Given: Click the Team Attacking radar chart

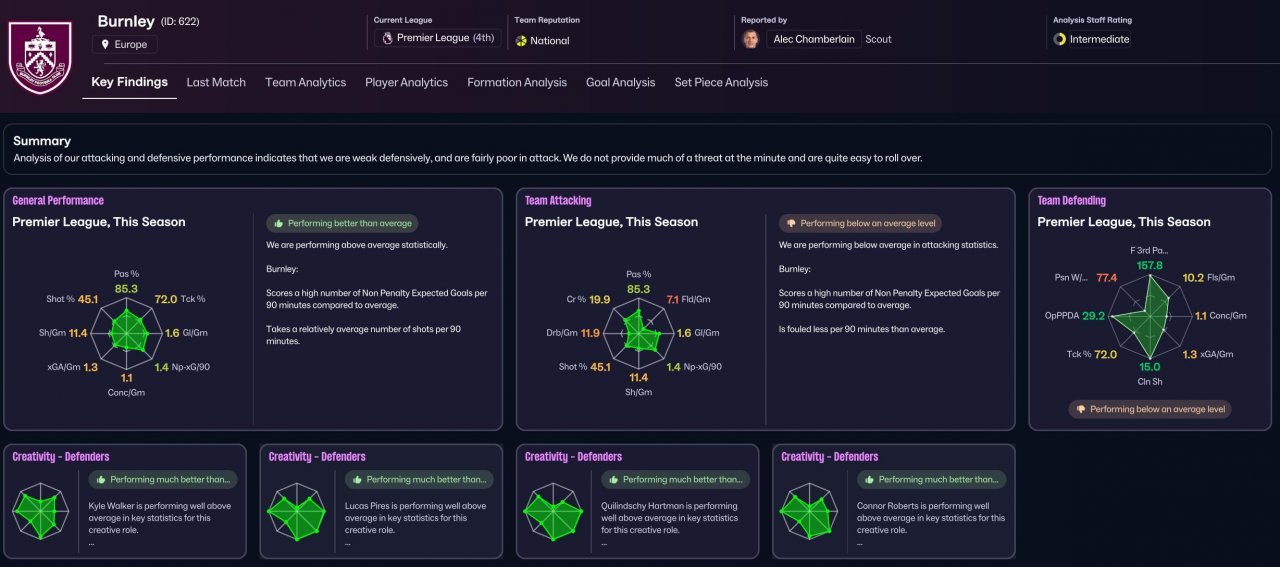Looking at the screenshot, I should (640, 331).
